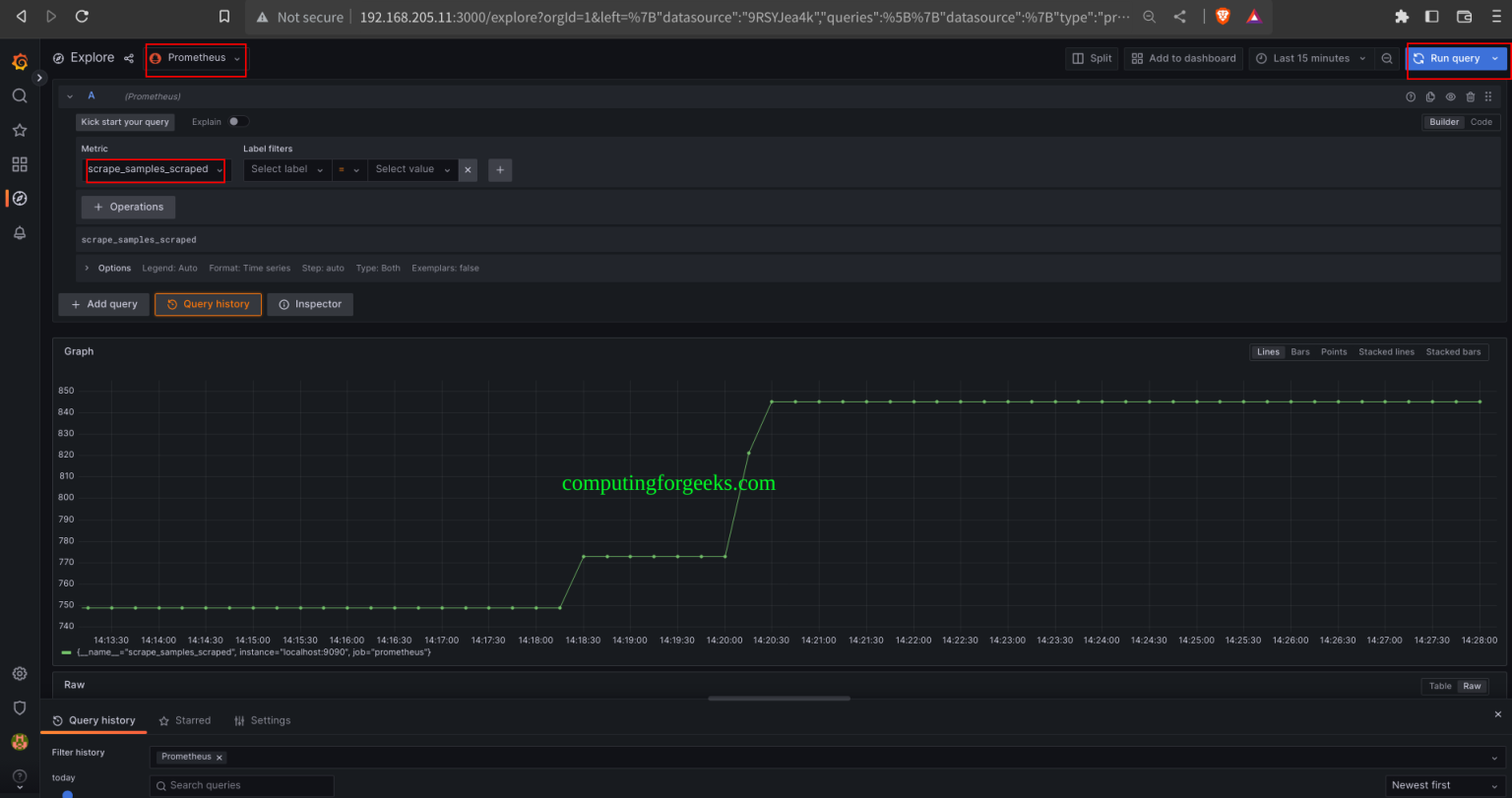Hide query A results with the eye icon
Viewport: 1512px width, 798px height.
(1450, 95)
